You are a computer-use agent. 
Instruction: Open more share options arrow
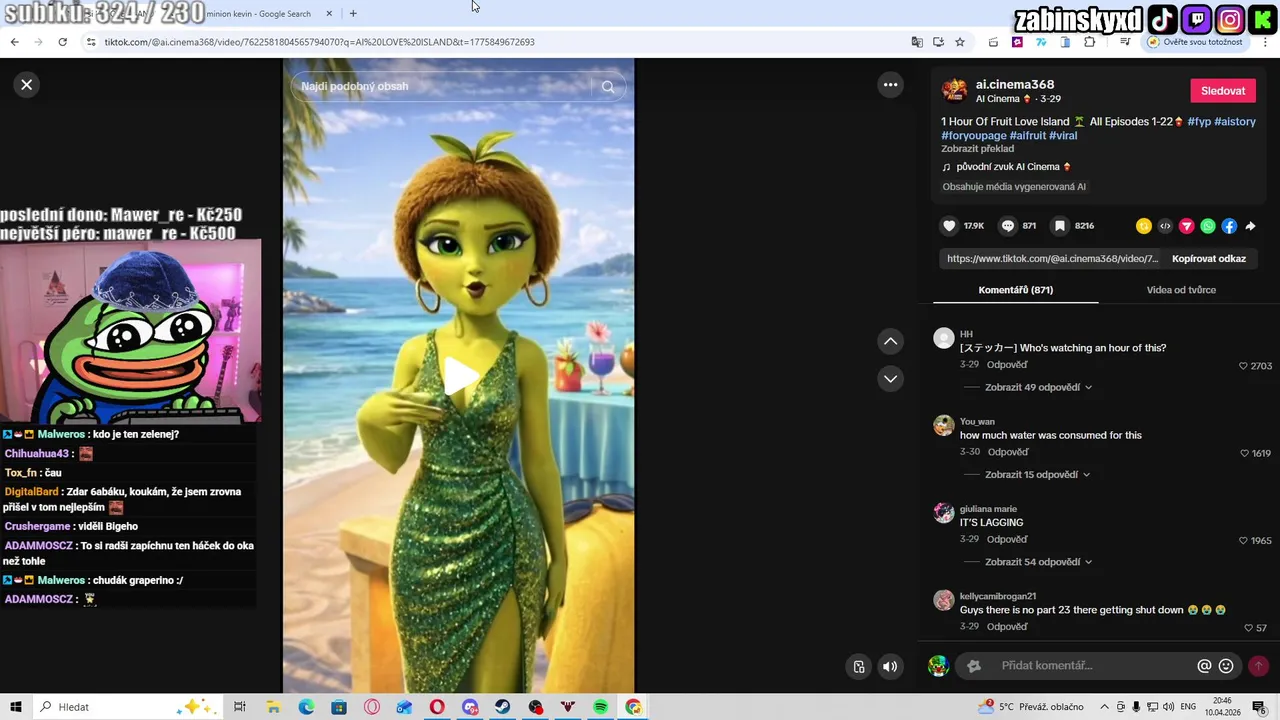(x=1250, y=226)
